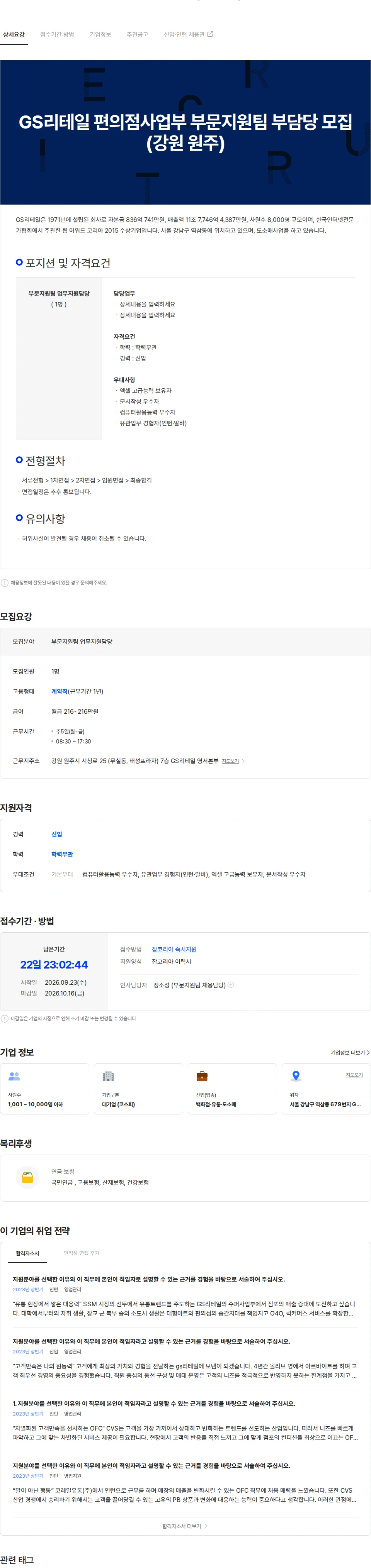Select the 인적성·면접 후기 tab
This screenshot has height=1568, width=371.
point(82,1253)
